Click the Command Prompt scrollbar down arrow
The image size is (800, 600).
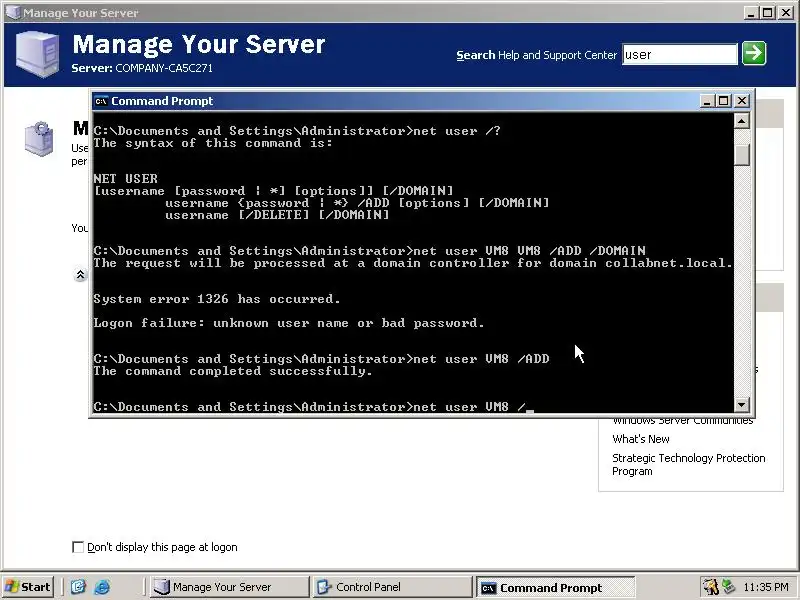741,405
